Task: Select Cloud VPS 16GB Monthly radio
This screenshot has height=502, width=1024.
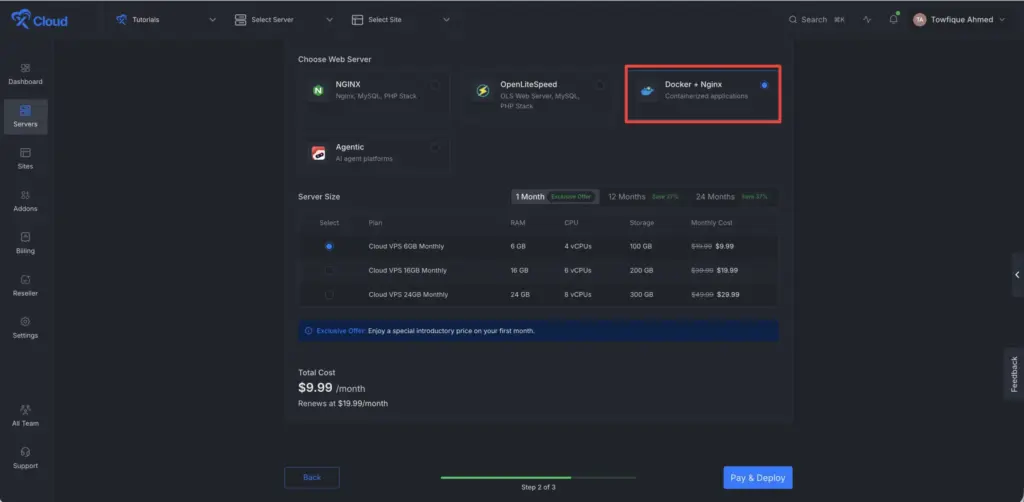Action: (x=329, y=270)
